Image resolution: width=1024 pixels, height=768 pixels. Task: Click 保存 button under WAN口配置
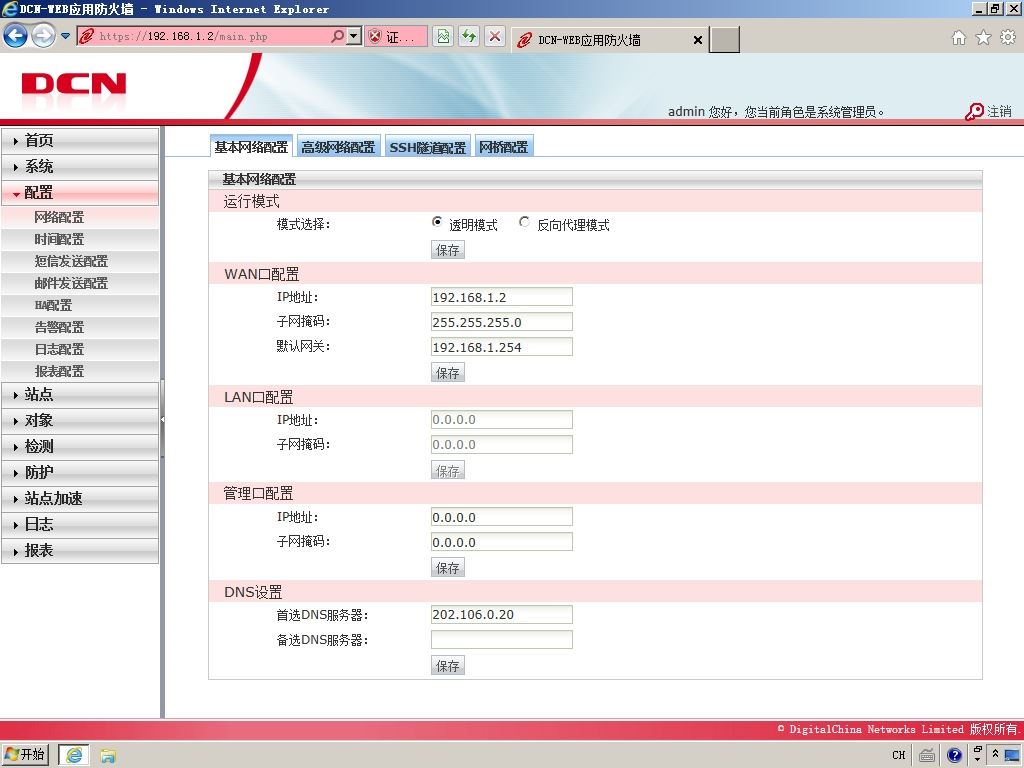447,373
